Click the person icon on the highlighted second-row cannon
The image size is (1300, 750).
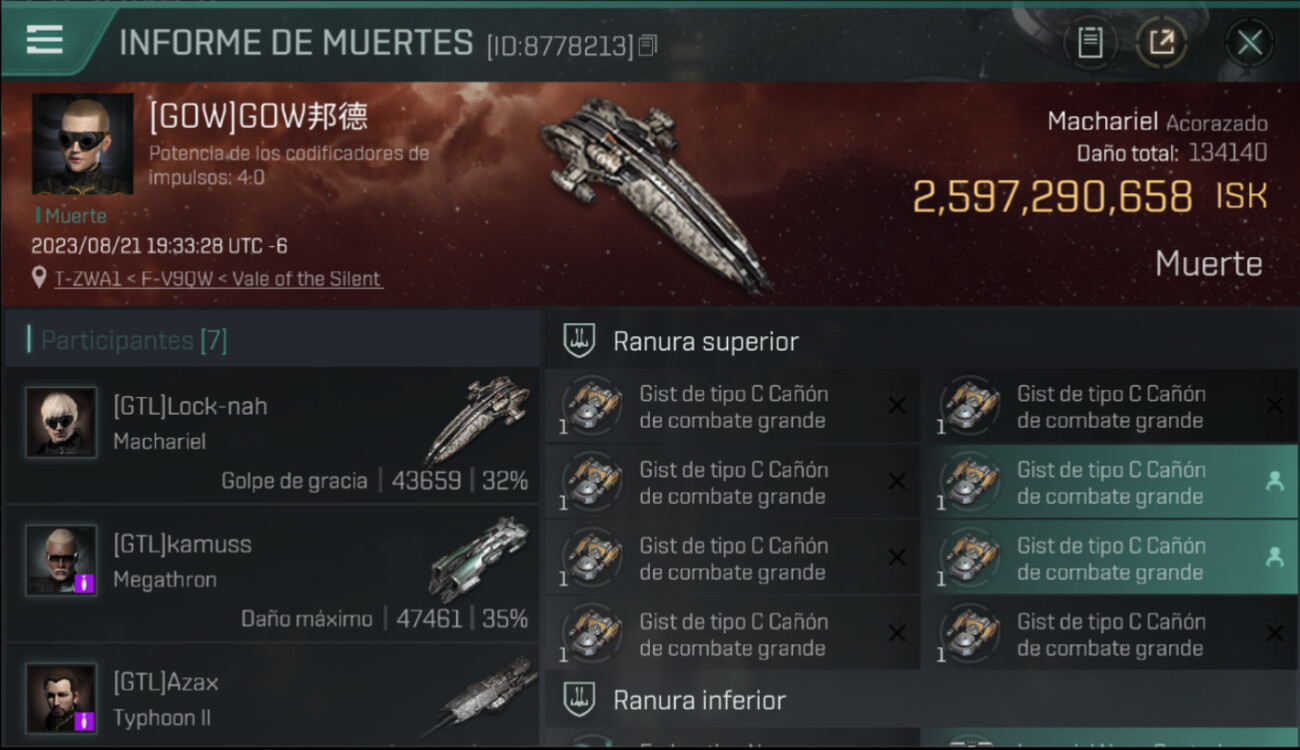(x=1274, y=482)
